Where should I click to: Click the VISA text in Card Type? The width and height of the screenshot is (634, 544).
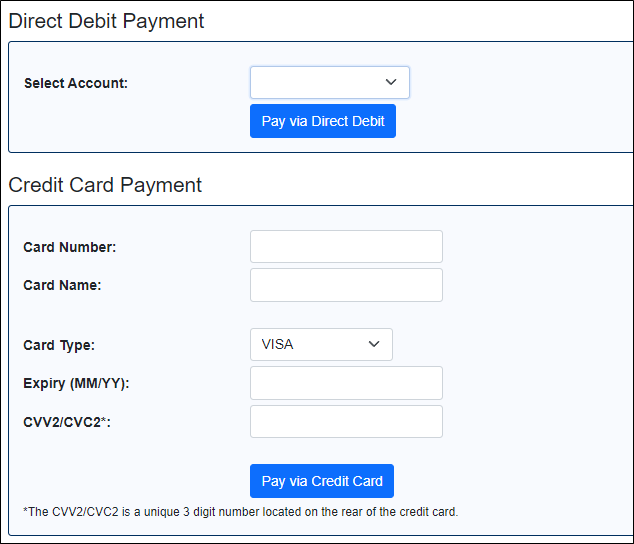[277, 344]
